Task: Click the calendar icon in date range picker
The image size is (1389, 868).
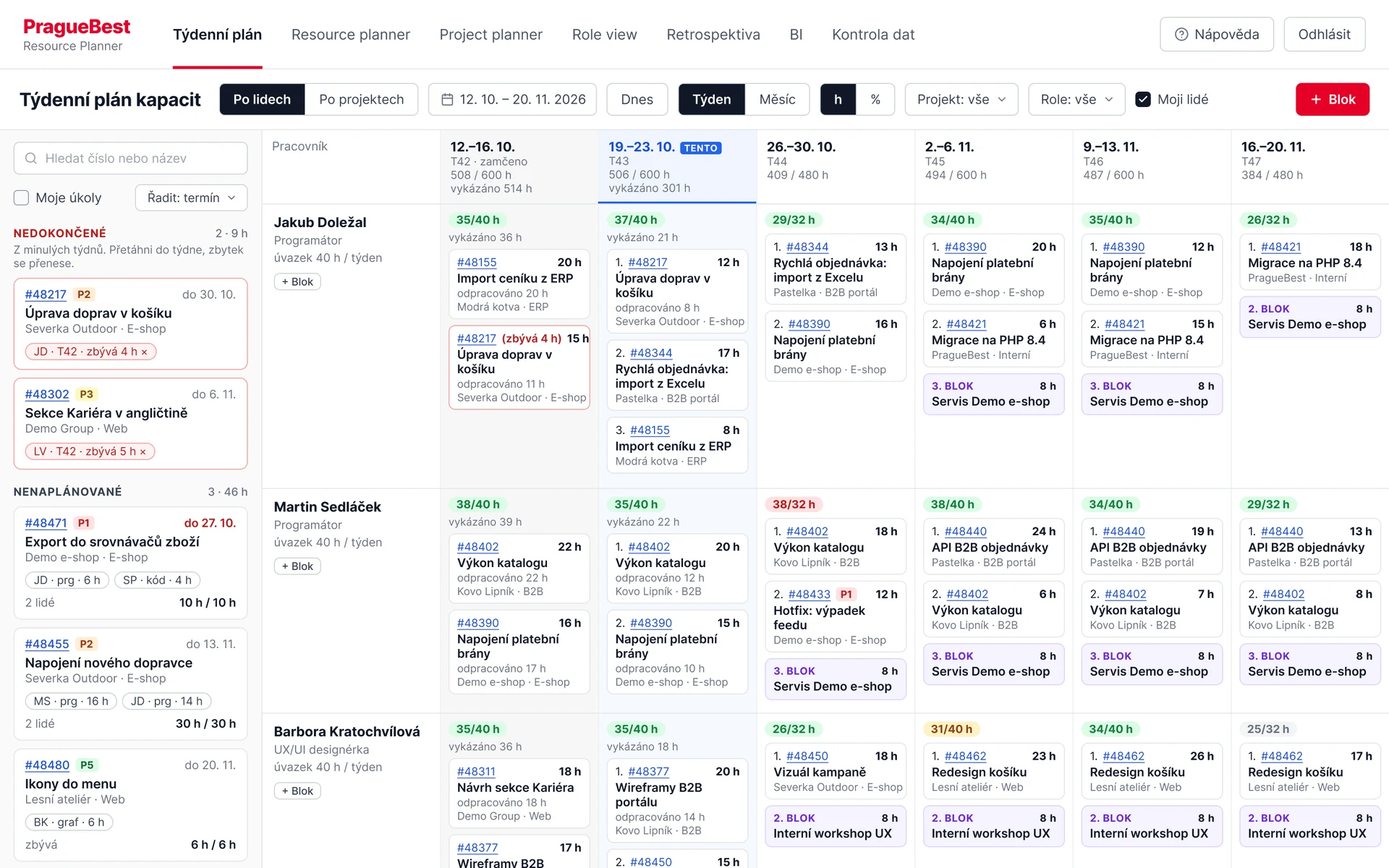Action: (x=447, y=99)
